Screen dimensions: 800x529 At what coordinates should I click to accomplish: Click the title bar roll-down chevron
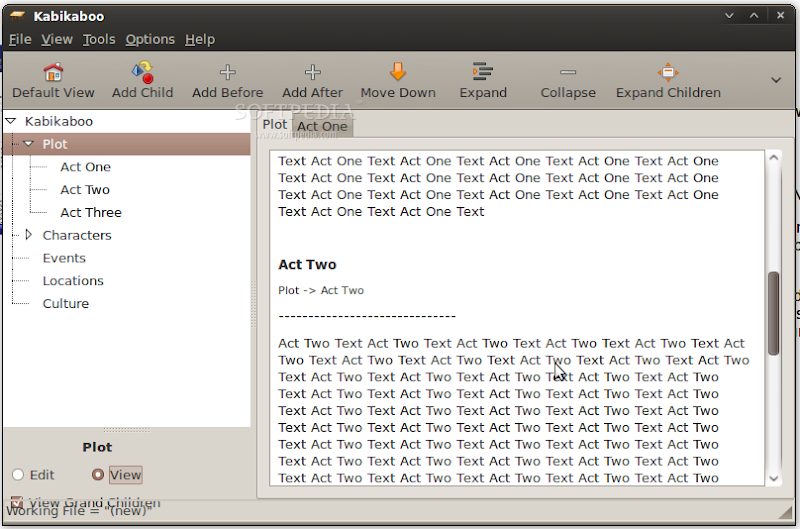(729, 16)
